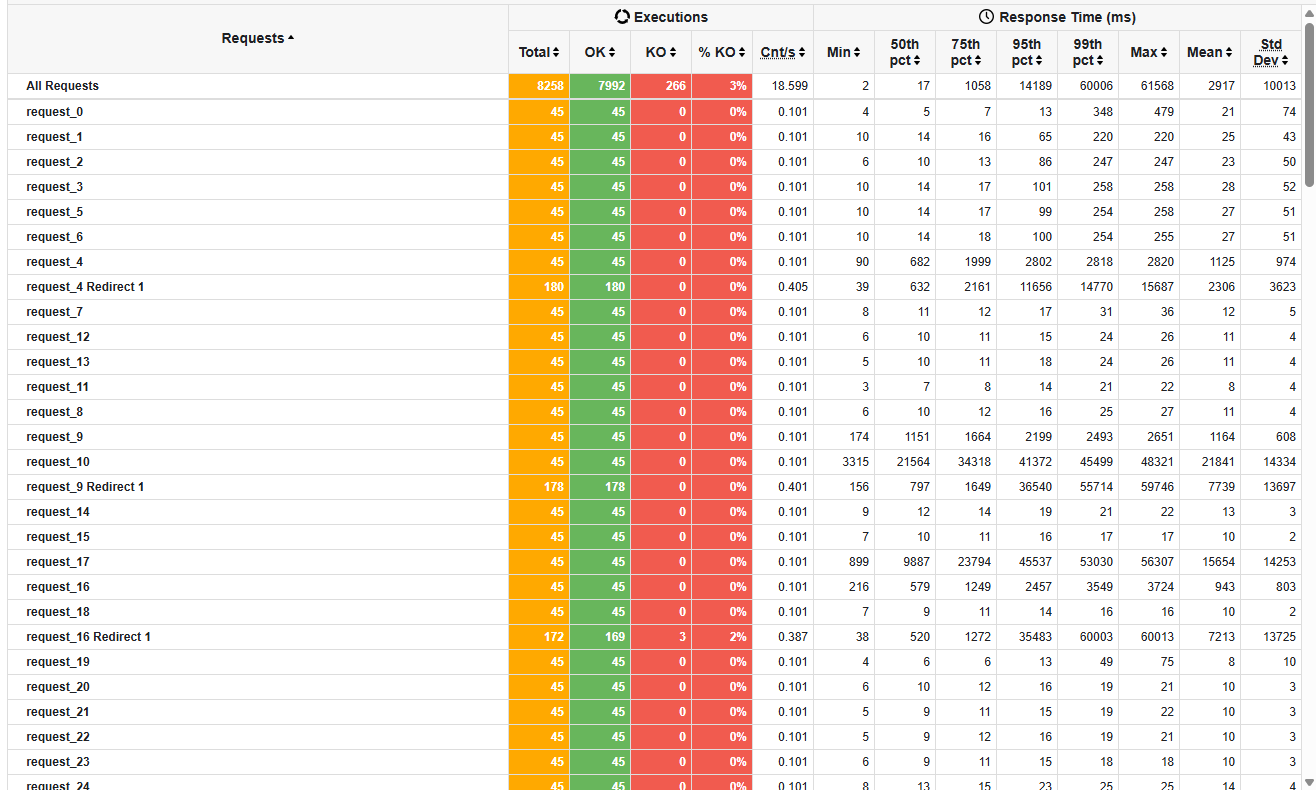Select the request_22 row label
This screenshot has width=1316, height=797.
(58, 737)
